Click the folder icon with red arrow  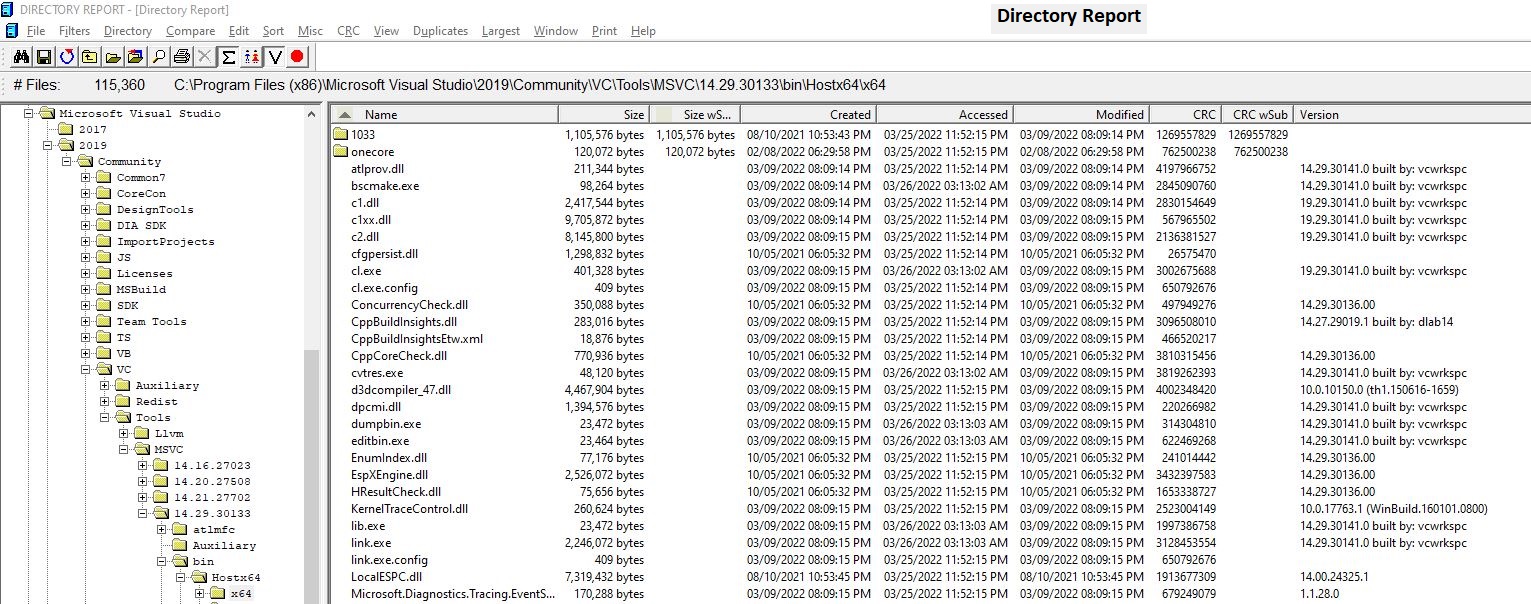[135, 57]
